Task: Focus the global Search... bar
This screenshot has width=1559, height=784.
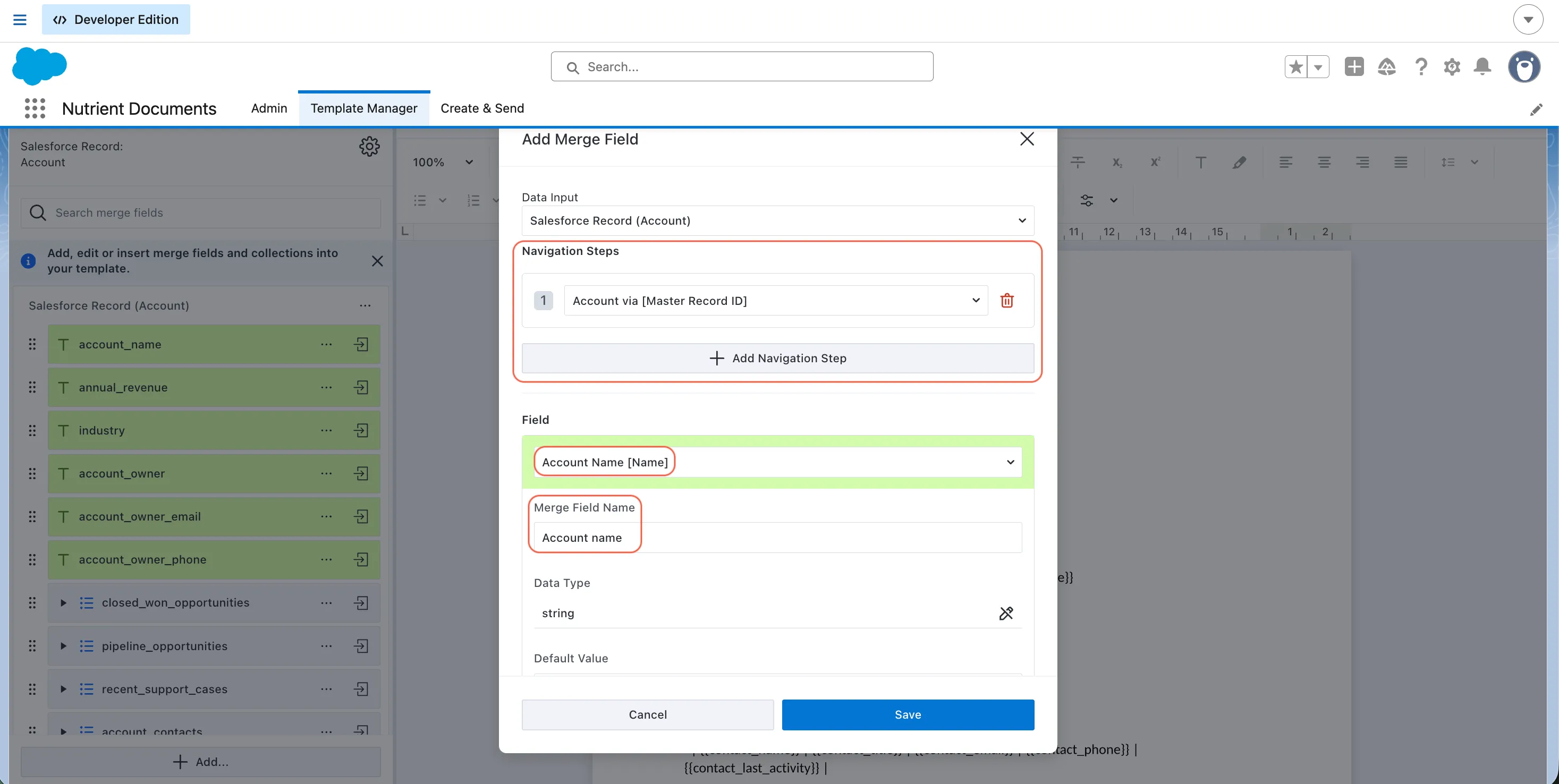Action: click(741, 66)
